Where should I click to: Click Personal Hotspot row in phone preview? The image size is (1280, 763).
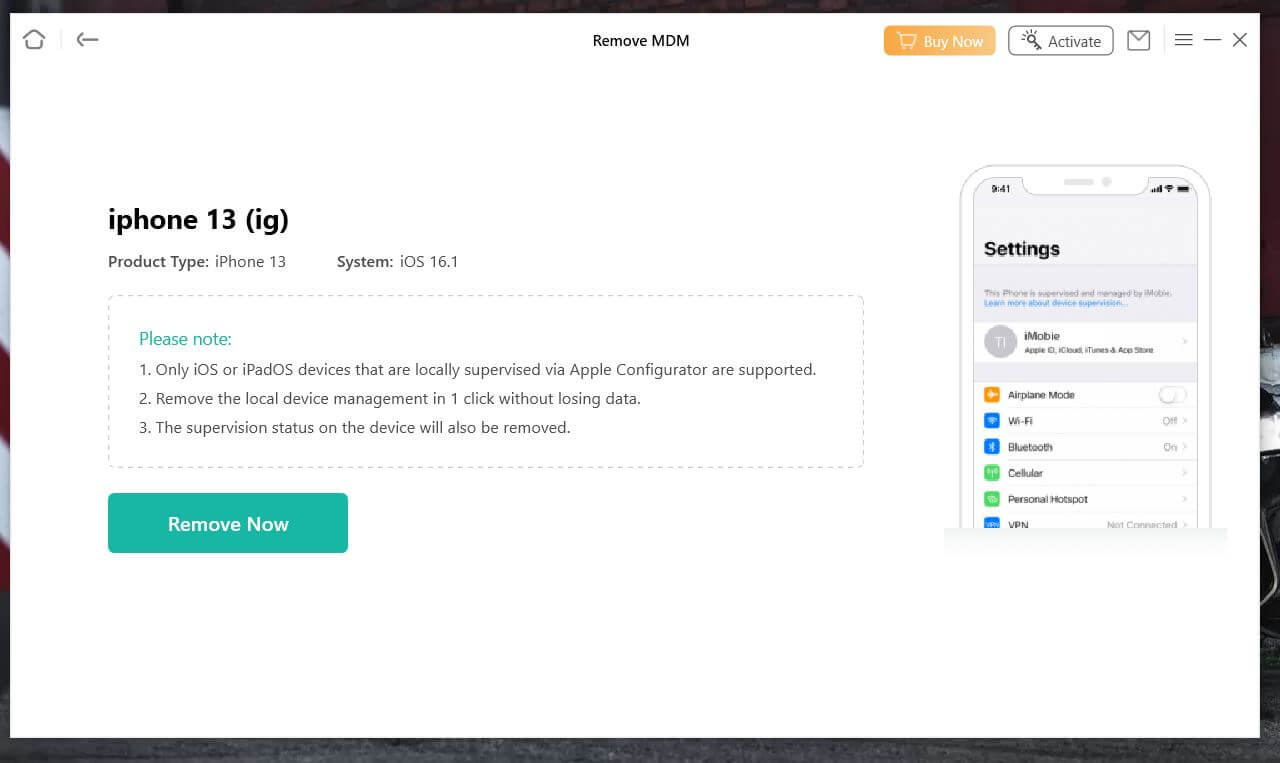coord(1085,499)
